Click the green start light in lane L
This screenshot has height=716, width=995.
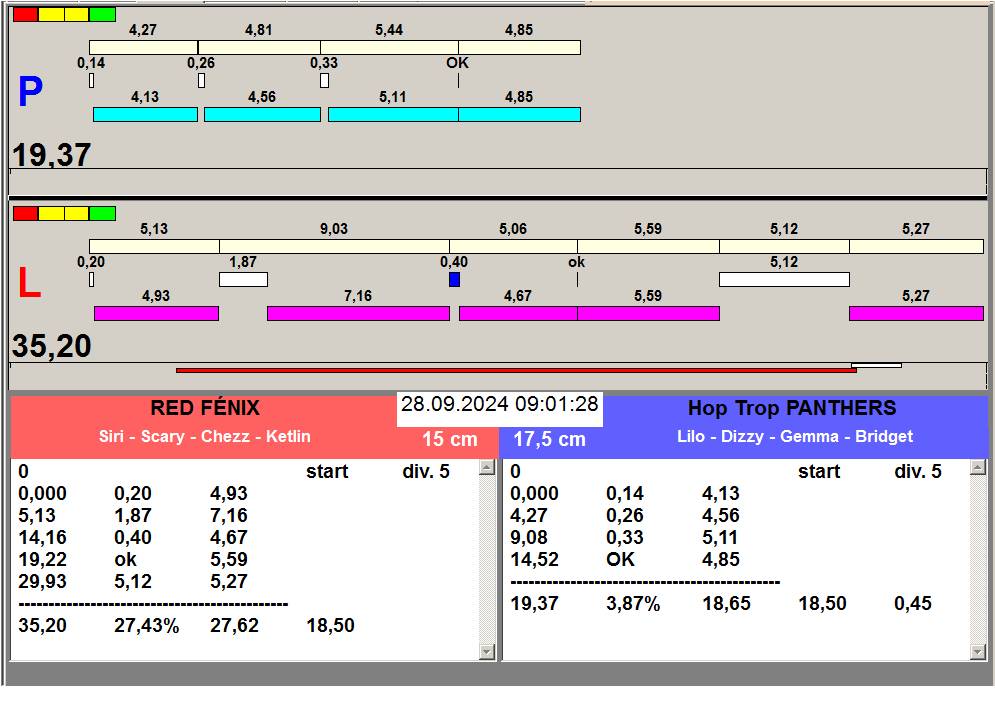102,214
